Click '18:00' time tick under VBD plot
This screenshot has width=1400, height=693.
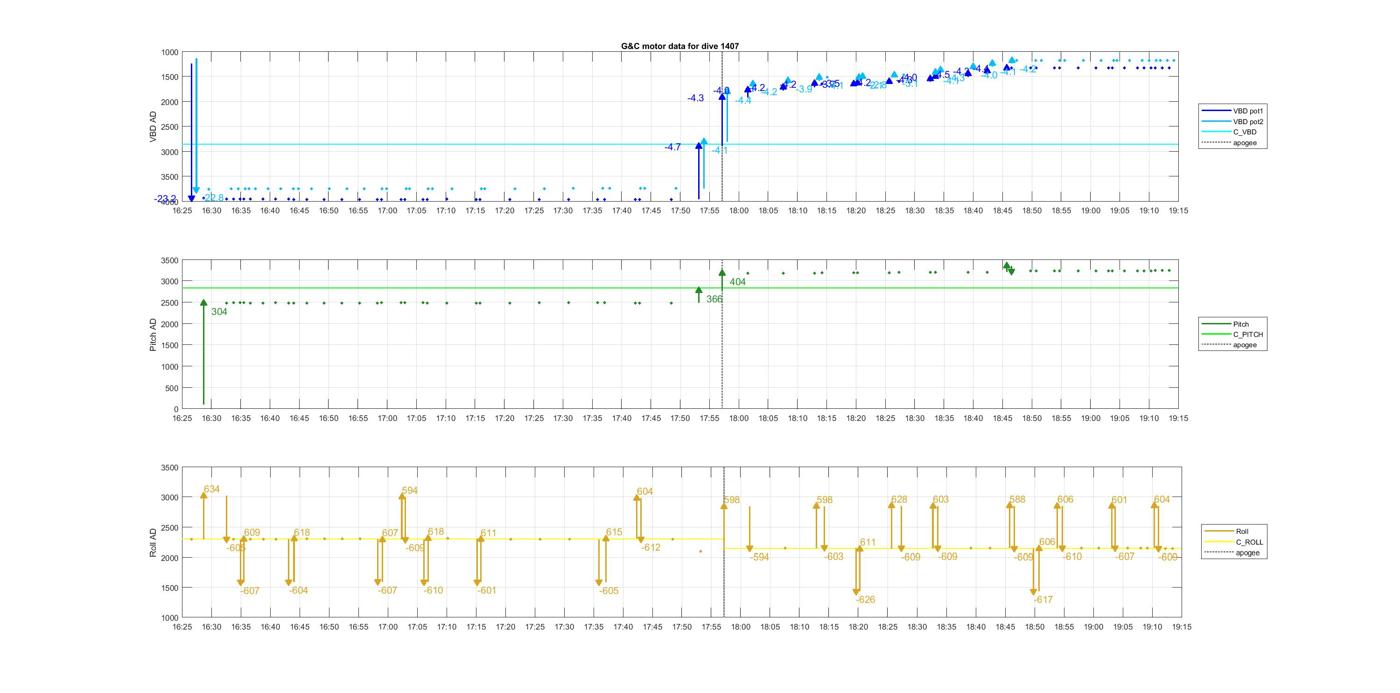(739, 210)
